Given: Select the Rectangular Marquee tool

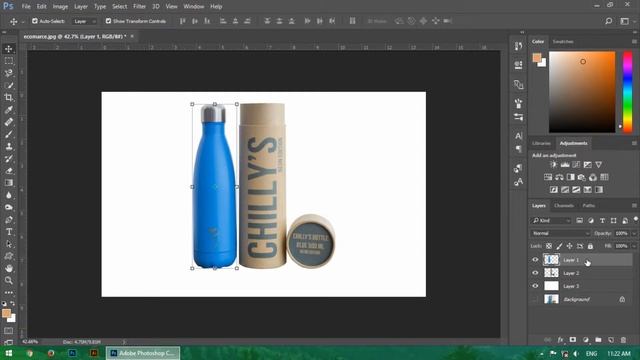Looking at the screenshot, I should coord(9,61).
